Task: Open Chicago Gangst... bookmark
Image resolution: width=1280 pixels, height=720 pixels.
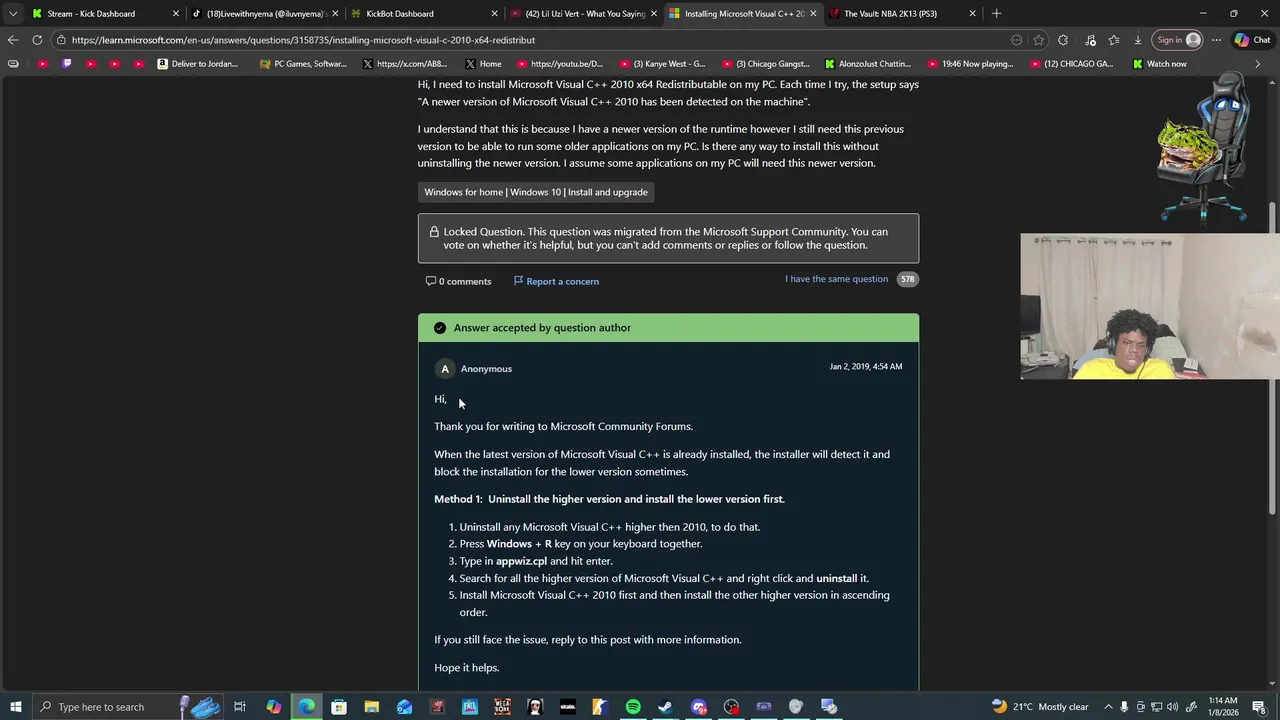Action: (x=766, y=64)
